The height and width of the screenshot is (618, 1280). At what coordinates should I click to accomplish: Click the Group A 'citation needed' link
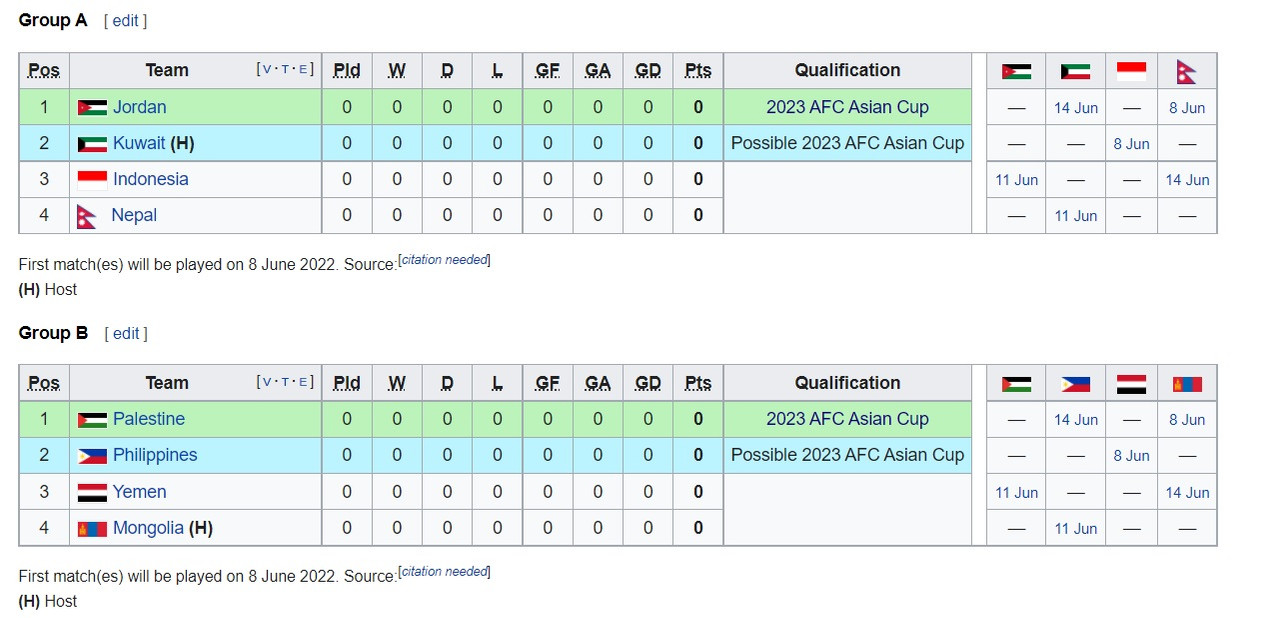[444, 260]
